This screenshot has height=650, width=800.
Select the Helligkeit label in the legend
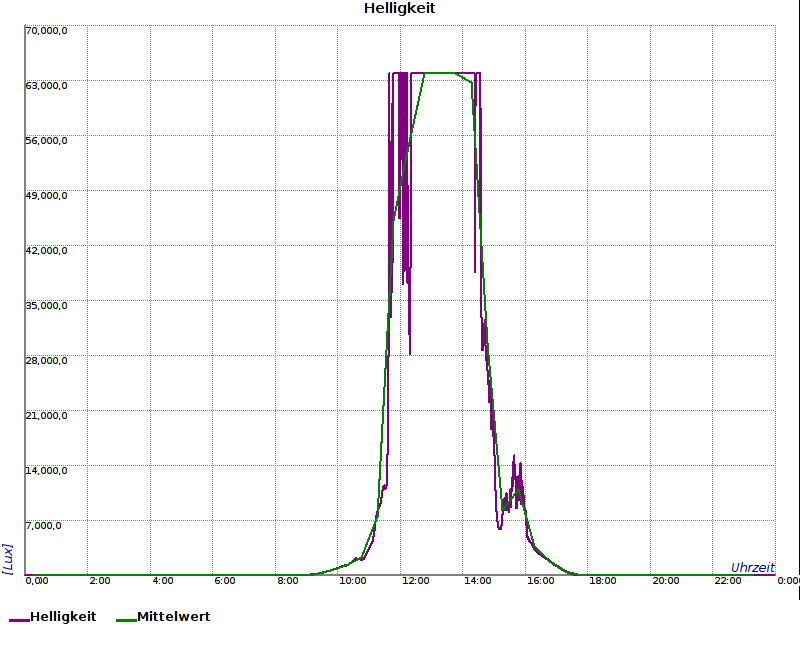pos(63,617)
